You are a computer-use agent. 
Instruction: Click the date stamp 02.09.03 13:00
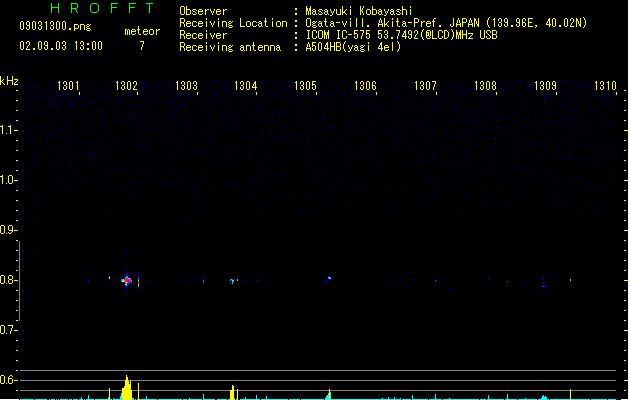(61, 46)
